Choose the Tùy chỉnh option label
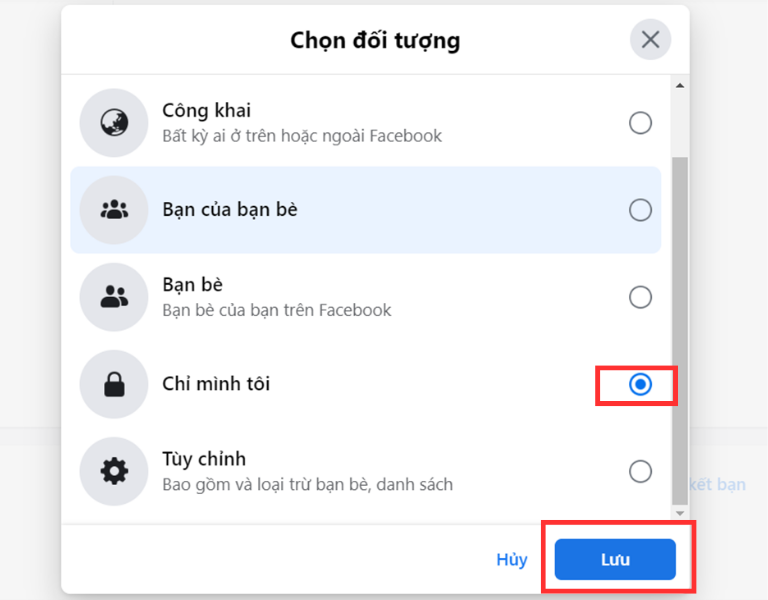 [204, 459]
